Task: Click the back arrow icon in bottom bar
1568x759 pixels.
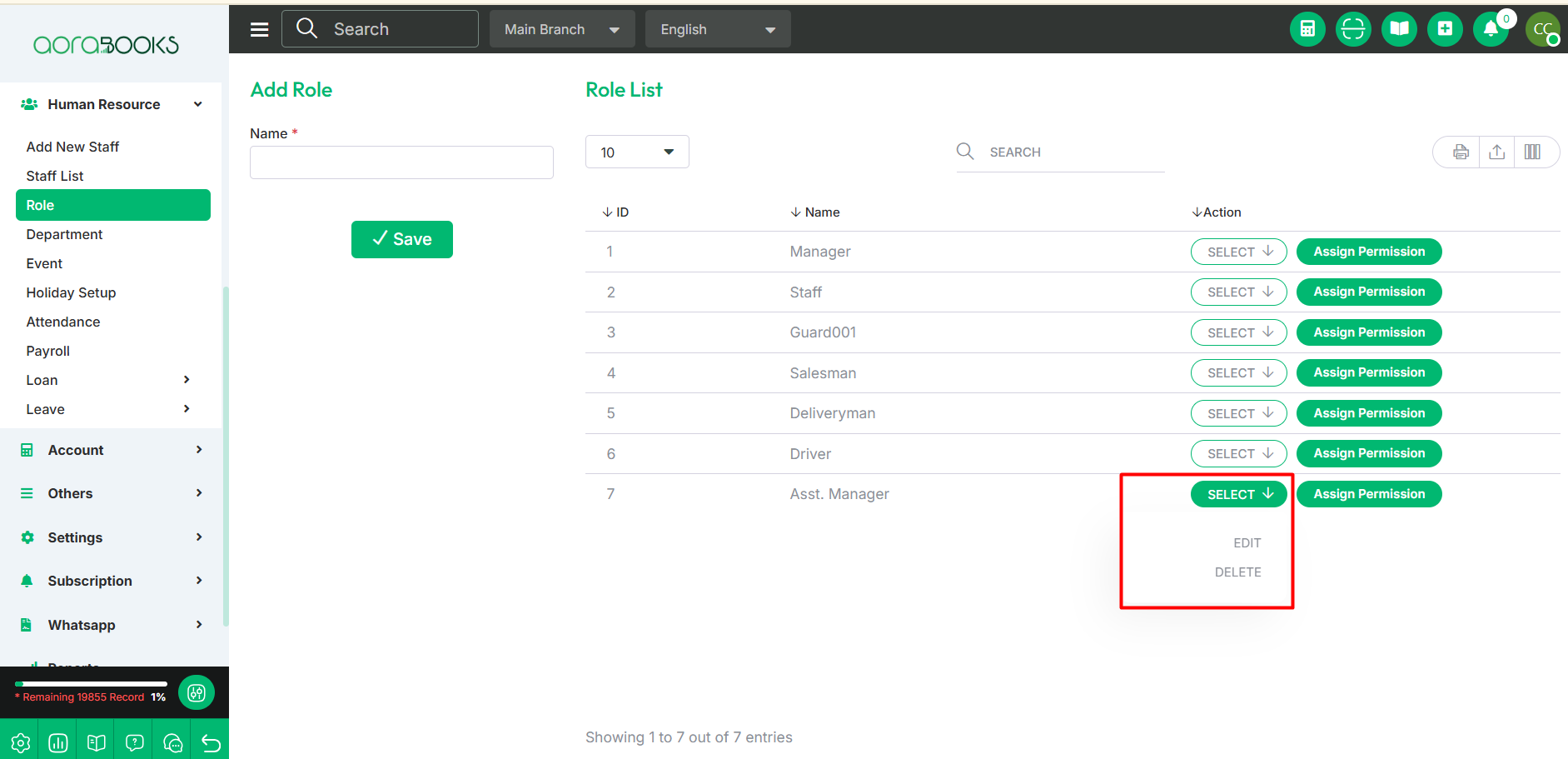Action: [x=211, y=742]
